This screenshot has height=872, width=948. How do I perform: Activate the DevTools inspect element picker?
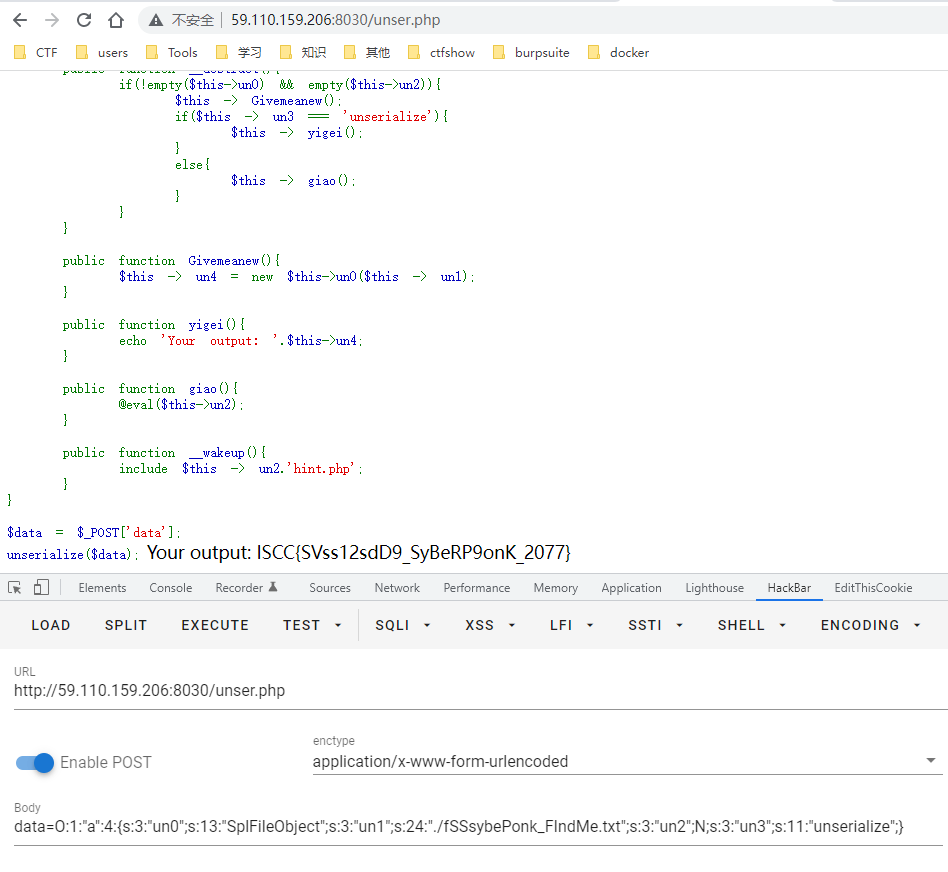click(x=15, y=587)
